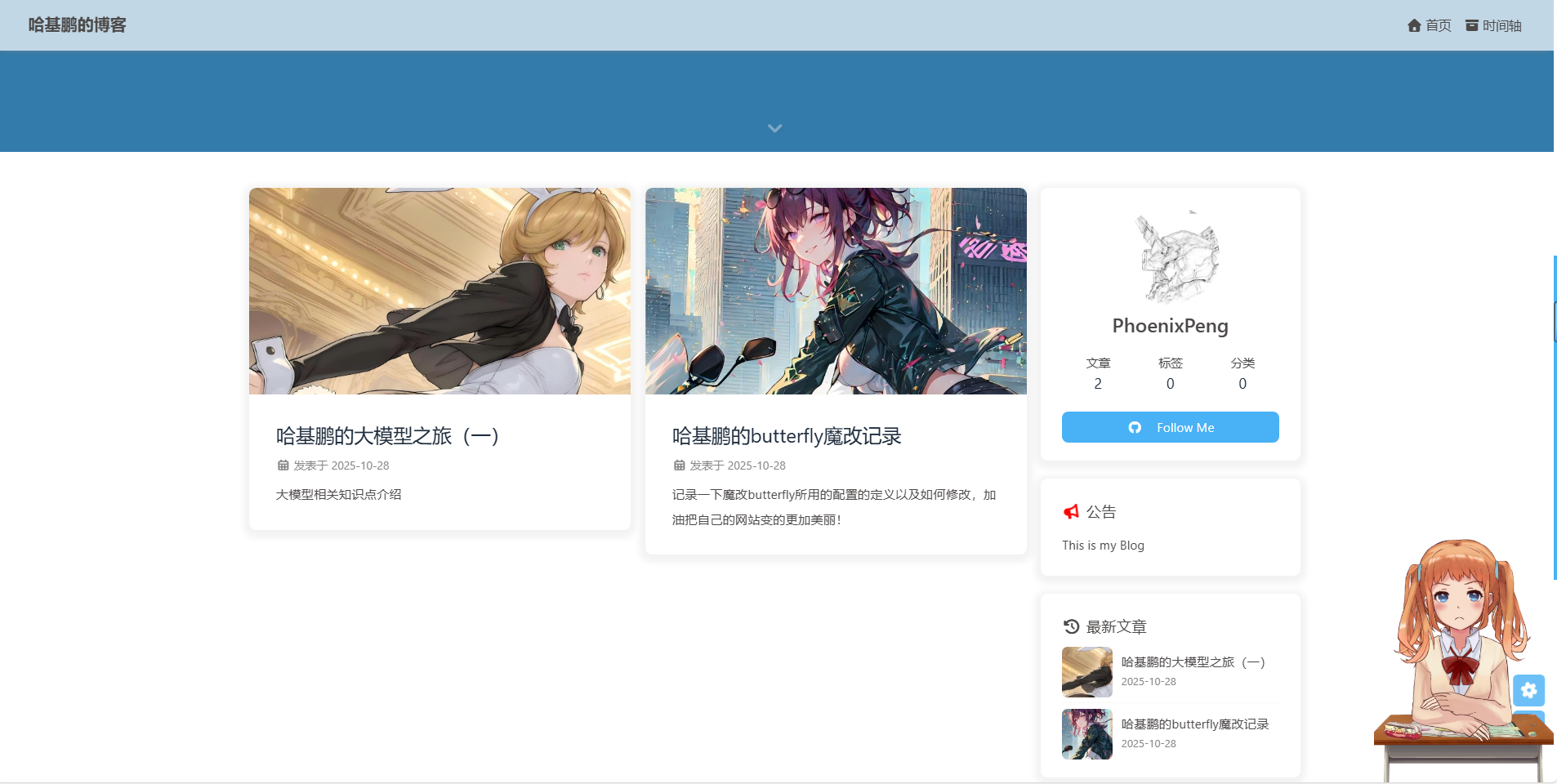Image resolution: width=1557 pixels, height=784 pixels.
Task: Click the PhoenixPeng avatar image
Action: [x=1171, y=256]
